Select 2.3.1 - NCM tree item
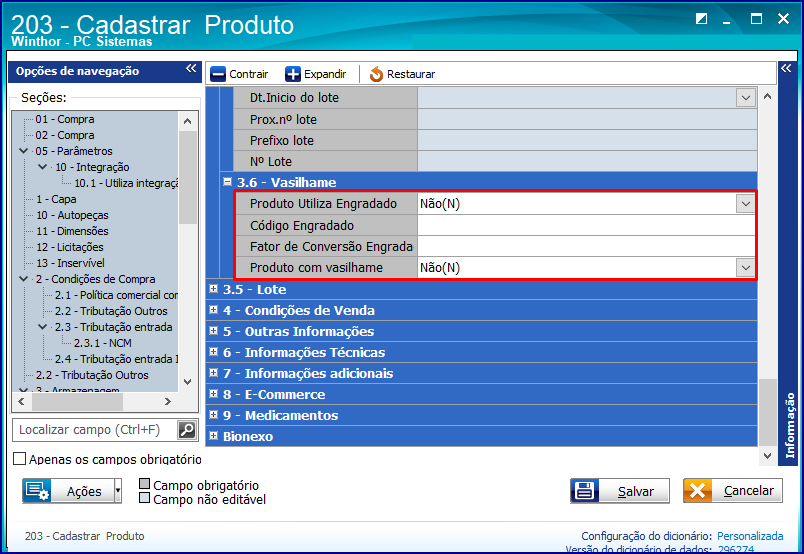This screenshot has width=804, height=554. click(103, 343)
